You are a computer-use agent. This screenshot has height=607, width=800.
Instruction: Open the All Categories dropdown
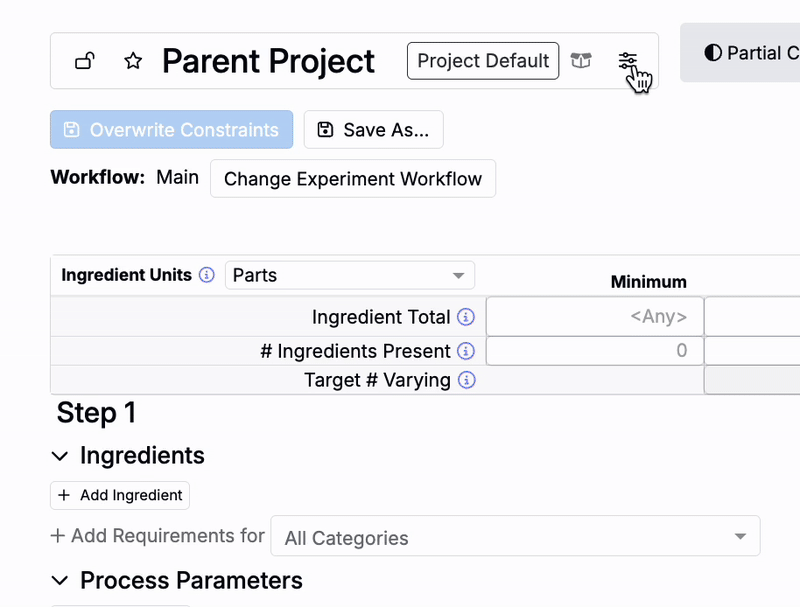(515, 537)
